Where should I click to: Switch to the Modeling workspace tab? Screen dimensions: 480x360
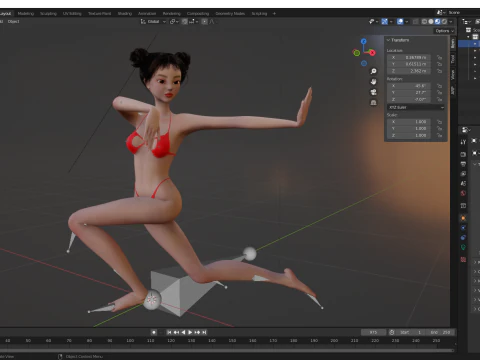pos(26,14)
